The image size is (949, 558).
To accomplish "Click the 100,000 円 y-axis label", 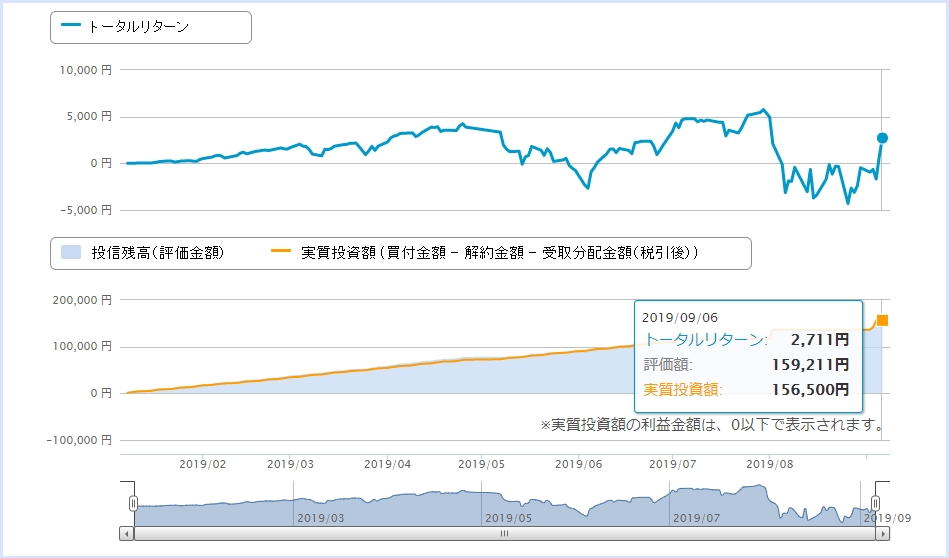I will 82,346.
